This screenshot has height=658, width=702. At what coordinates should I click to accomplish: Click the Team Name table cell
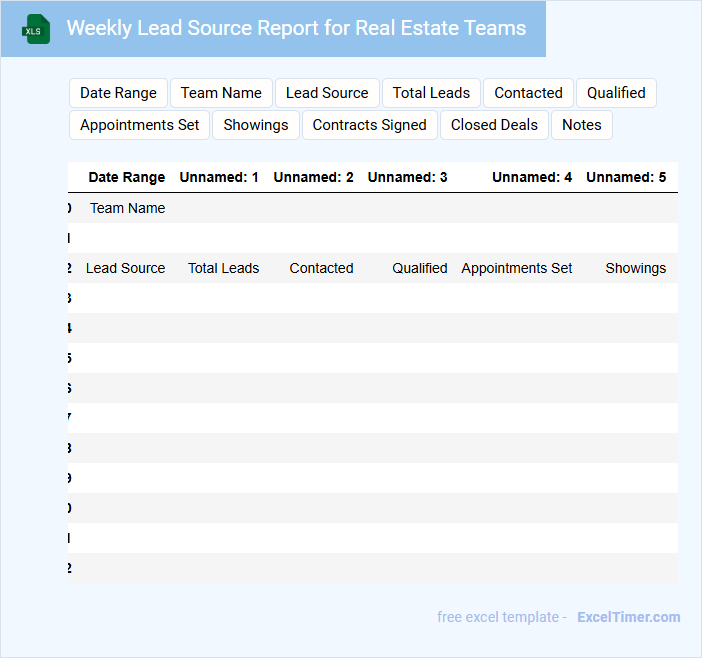coord(128,208)
